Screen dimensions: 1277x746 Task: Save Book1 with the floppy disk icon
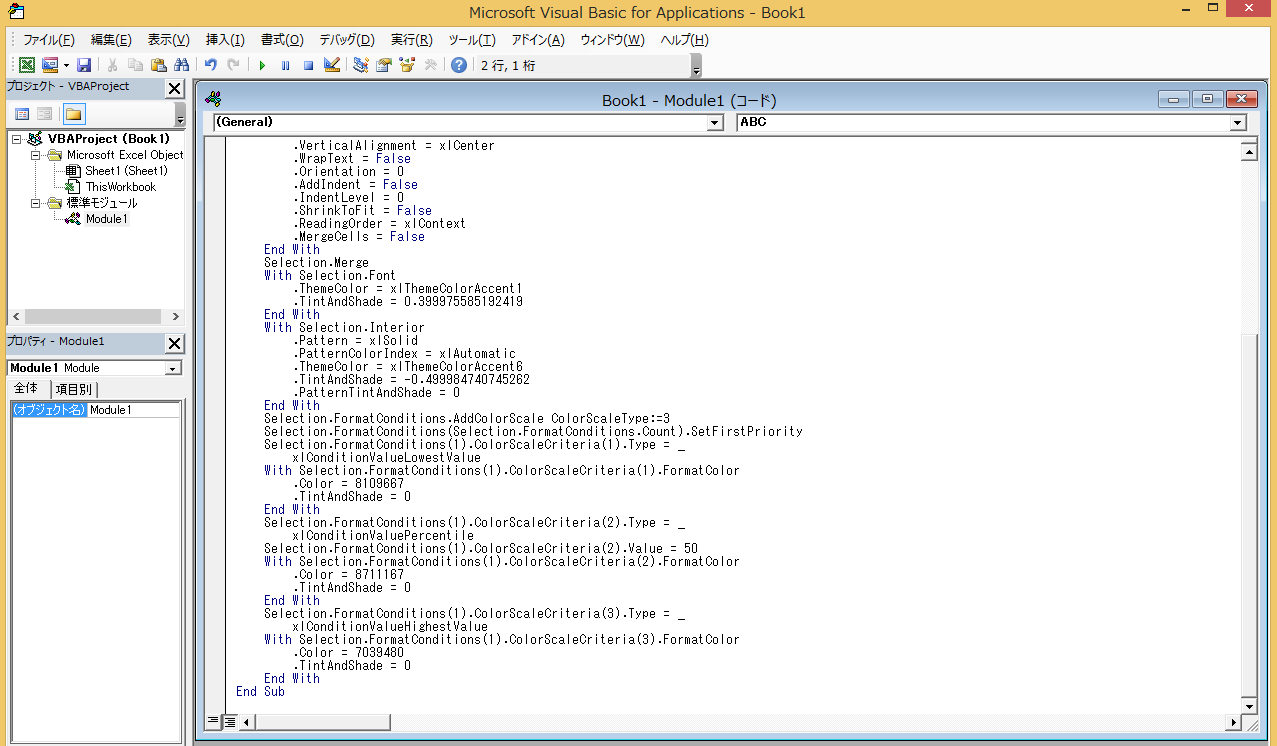point(84,65)
